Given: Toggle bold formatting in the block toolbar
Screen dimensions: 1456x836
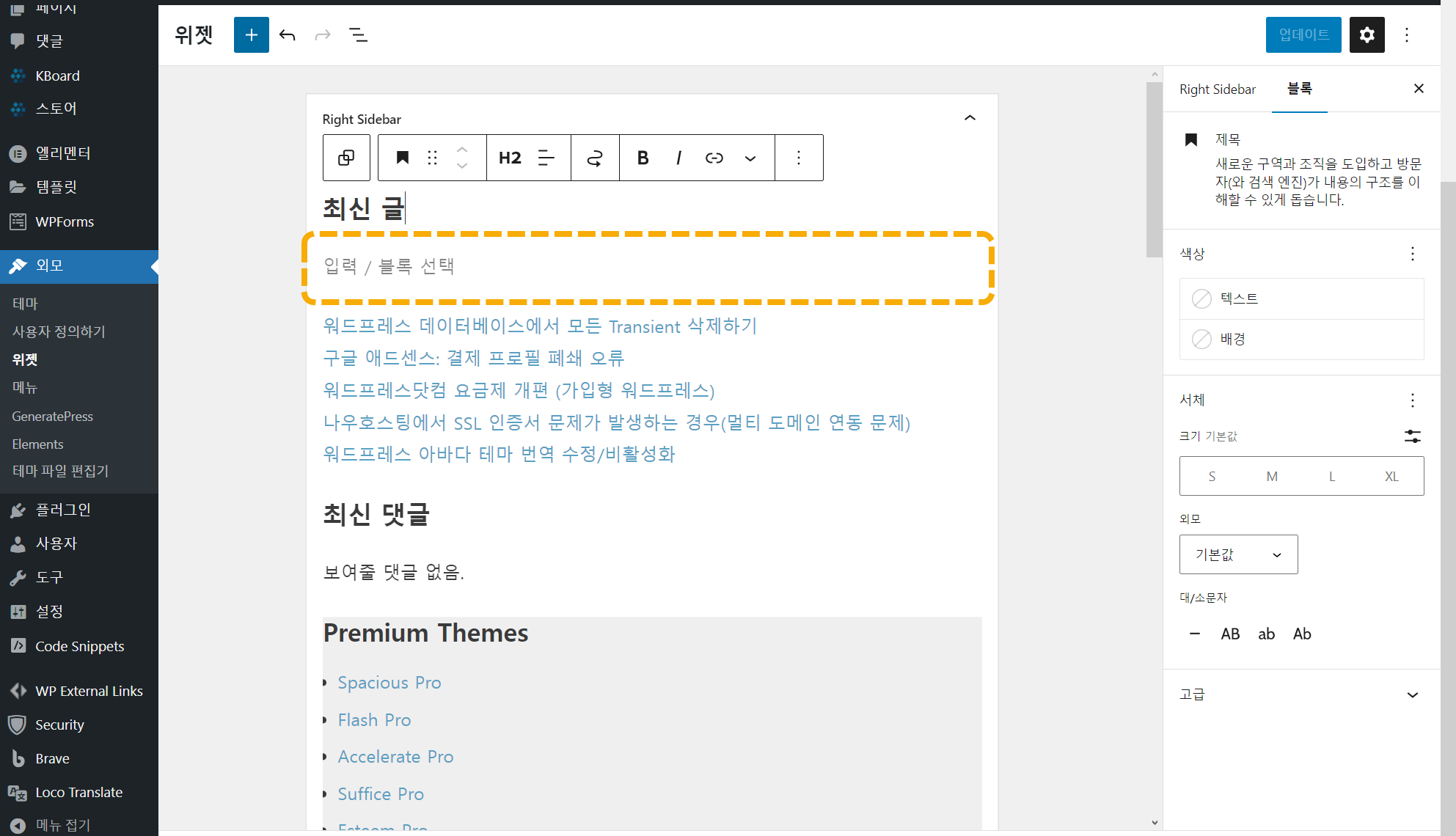Looking at the screenshot, I should [x=642, y=157].
